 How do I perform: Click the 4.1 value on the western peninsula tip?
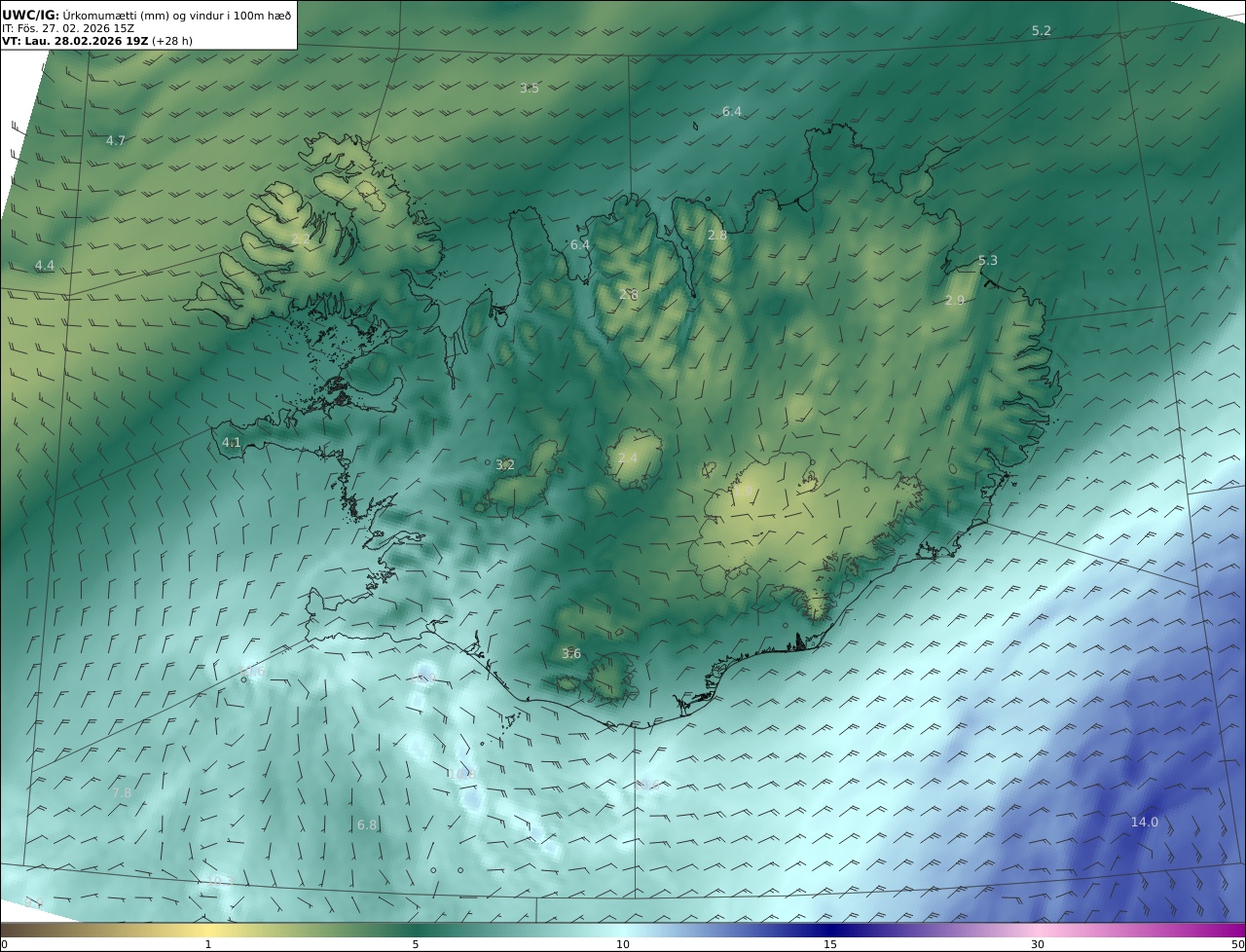(x=232, y=443)
